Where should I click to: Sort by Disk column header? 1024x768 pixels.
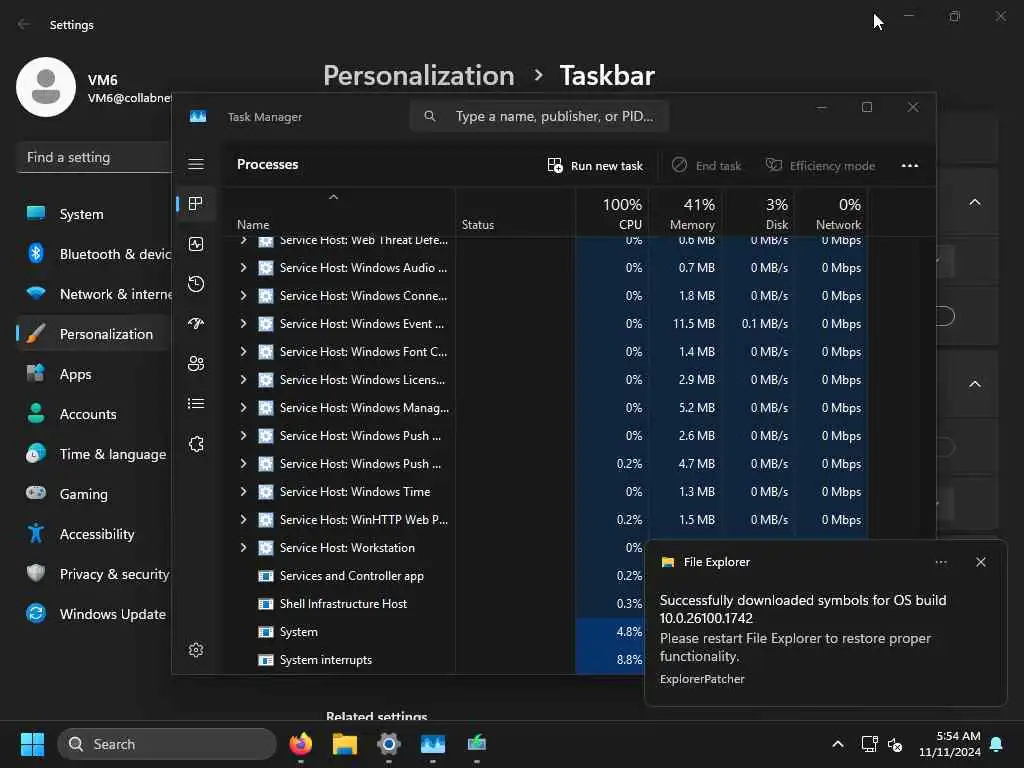point(758,213)
